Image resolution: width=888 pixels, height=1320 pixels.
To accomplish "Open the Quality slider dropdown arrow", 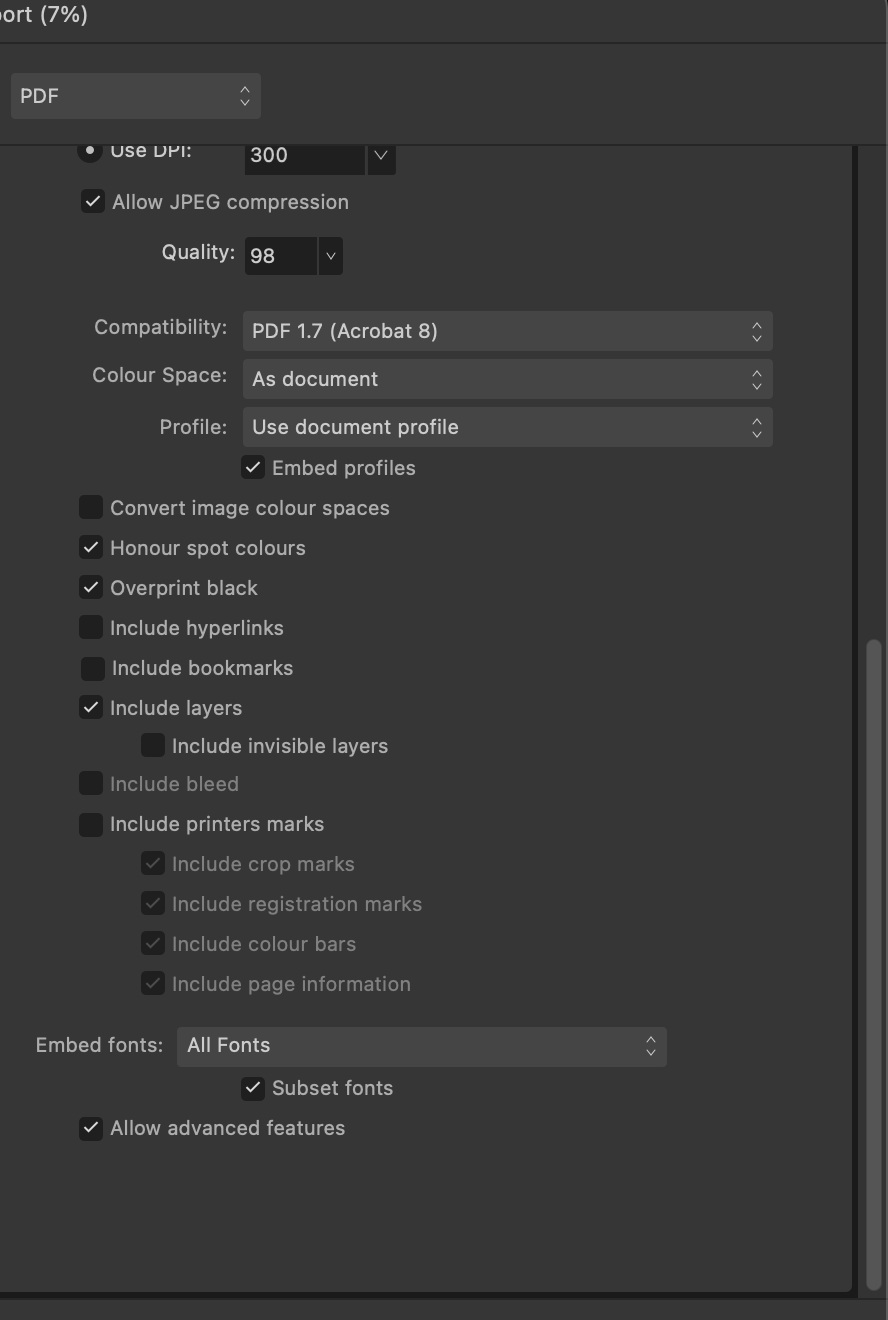I will pos(331,255).
